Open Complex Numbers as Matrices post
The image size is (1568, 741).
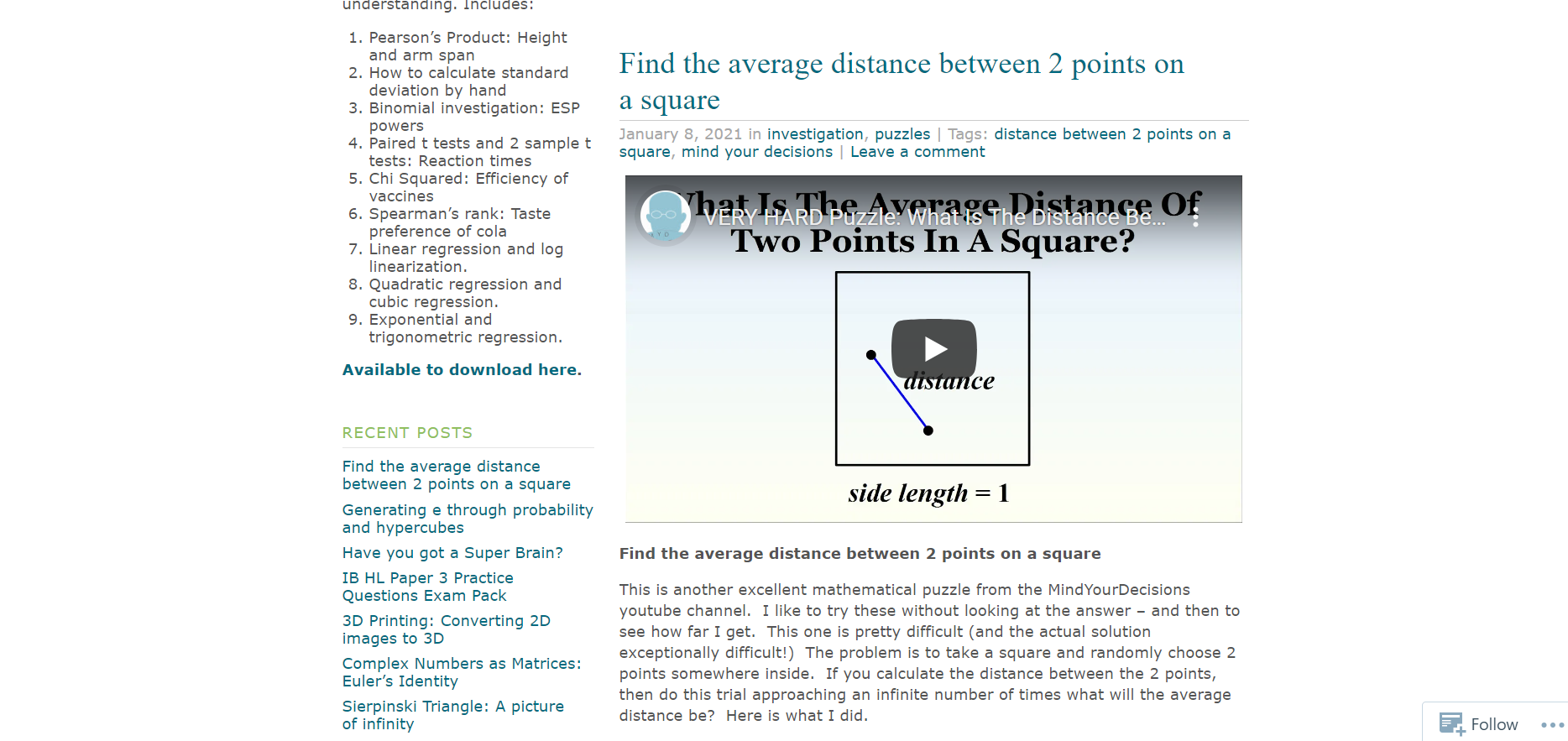462,672
